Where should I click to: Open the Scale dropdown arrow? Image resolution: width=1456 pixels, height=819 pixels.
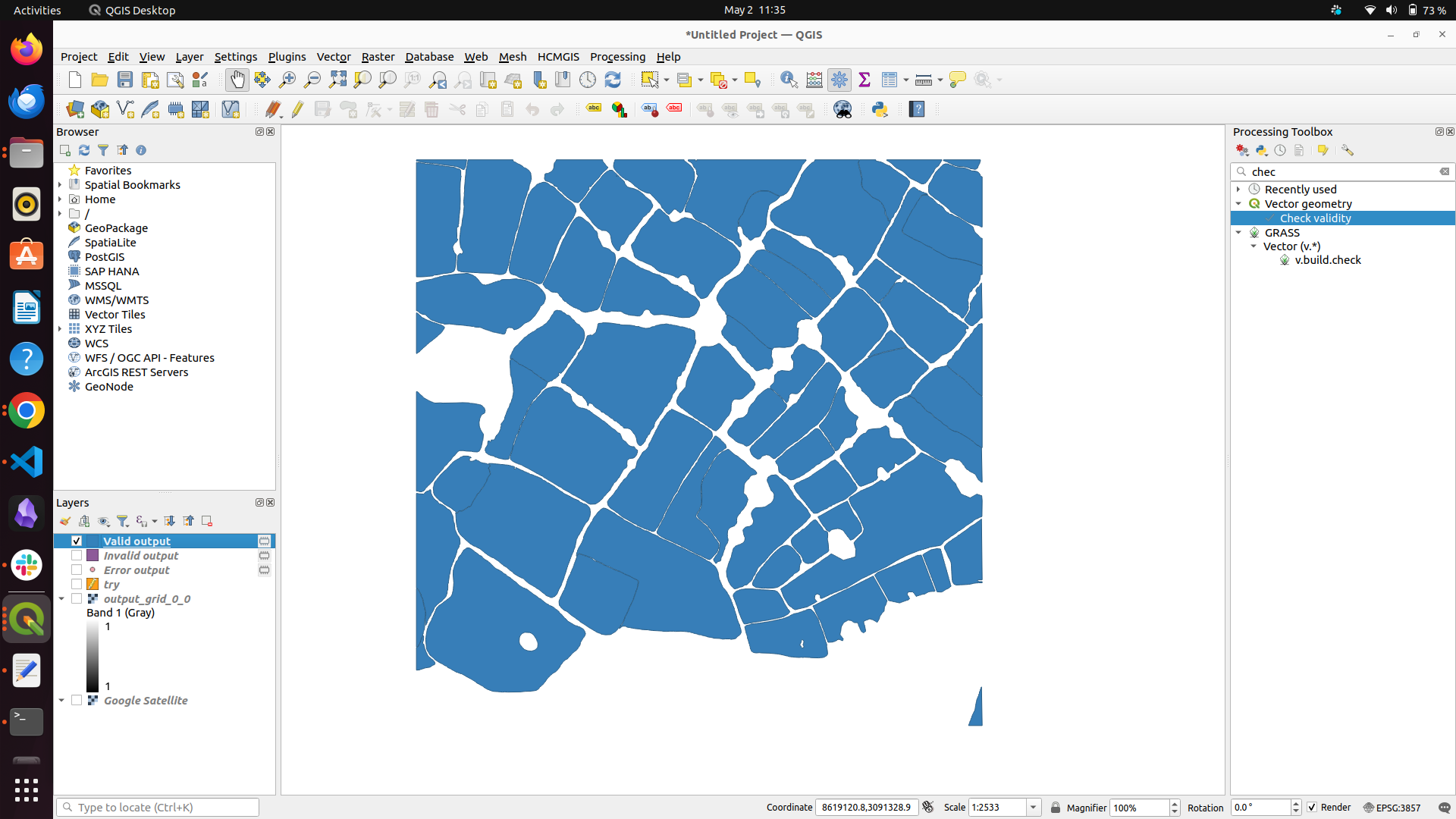(1033, 808)
